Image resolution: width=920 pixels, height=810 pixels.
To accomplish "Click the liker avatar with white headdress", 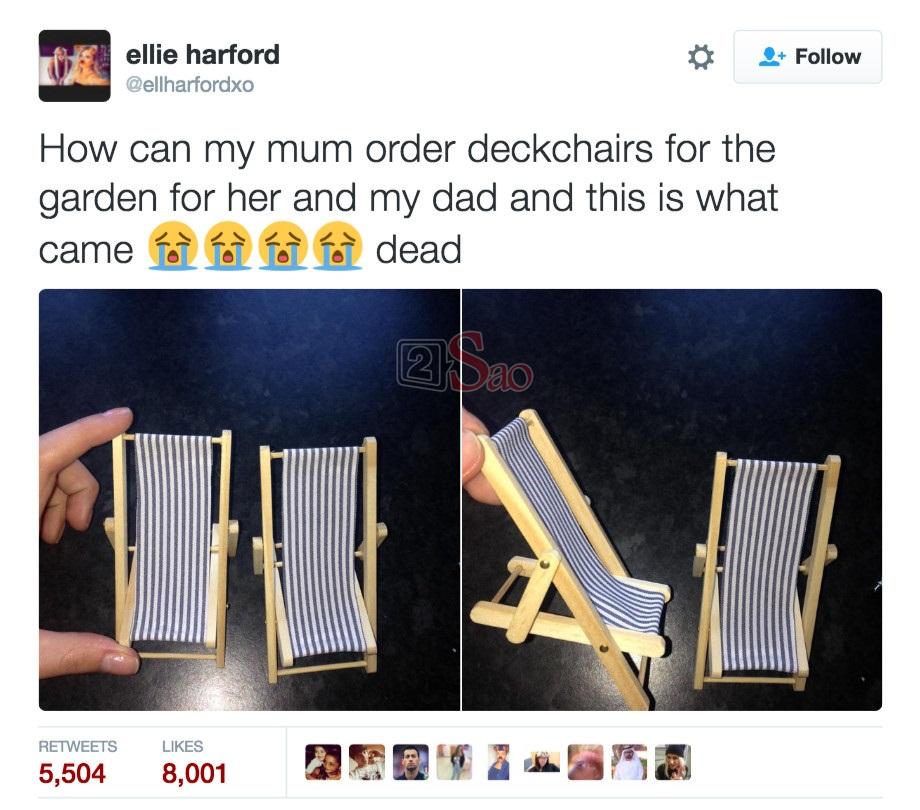I will 629,762.
